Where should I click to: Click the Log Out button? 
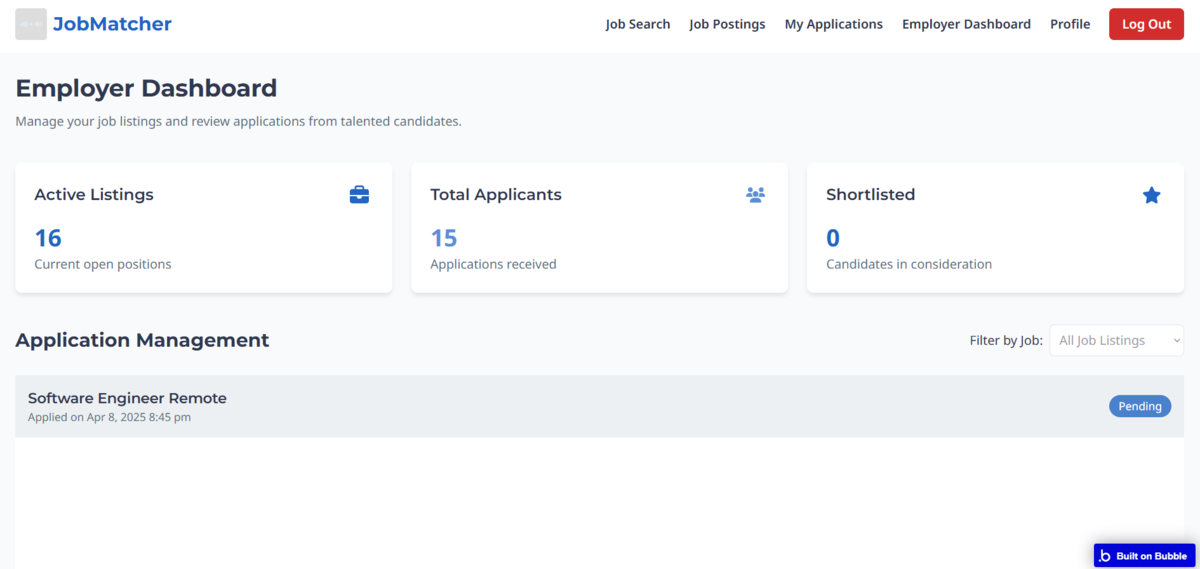coord(1146,24)
